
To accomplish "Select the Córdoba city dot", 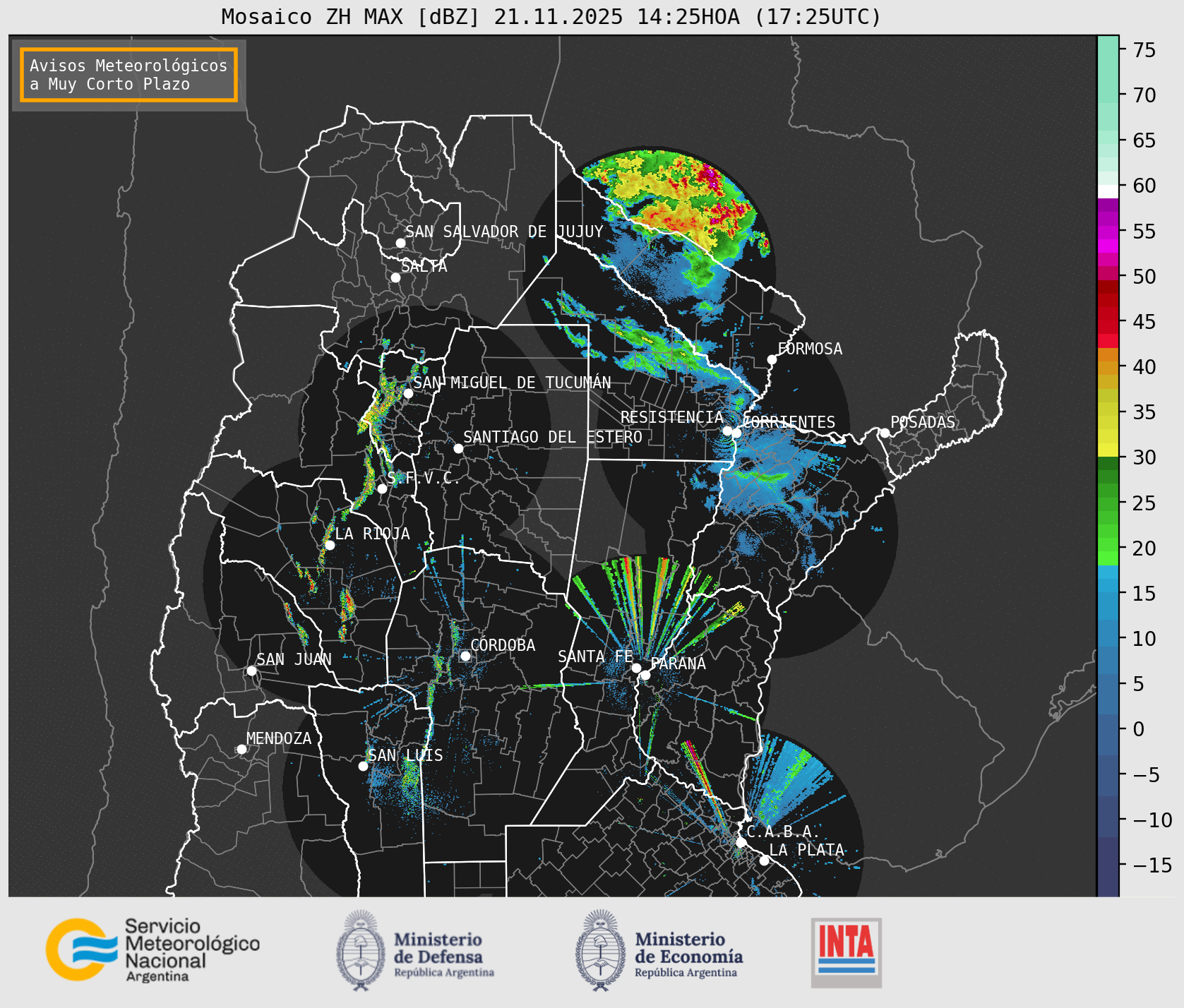I will (465, 656).
